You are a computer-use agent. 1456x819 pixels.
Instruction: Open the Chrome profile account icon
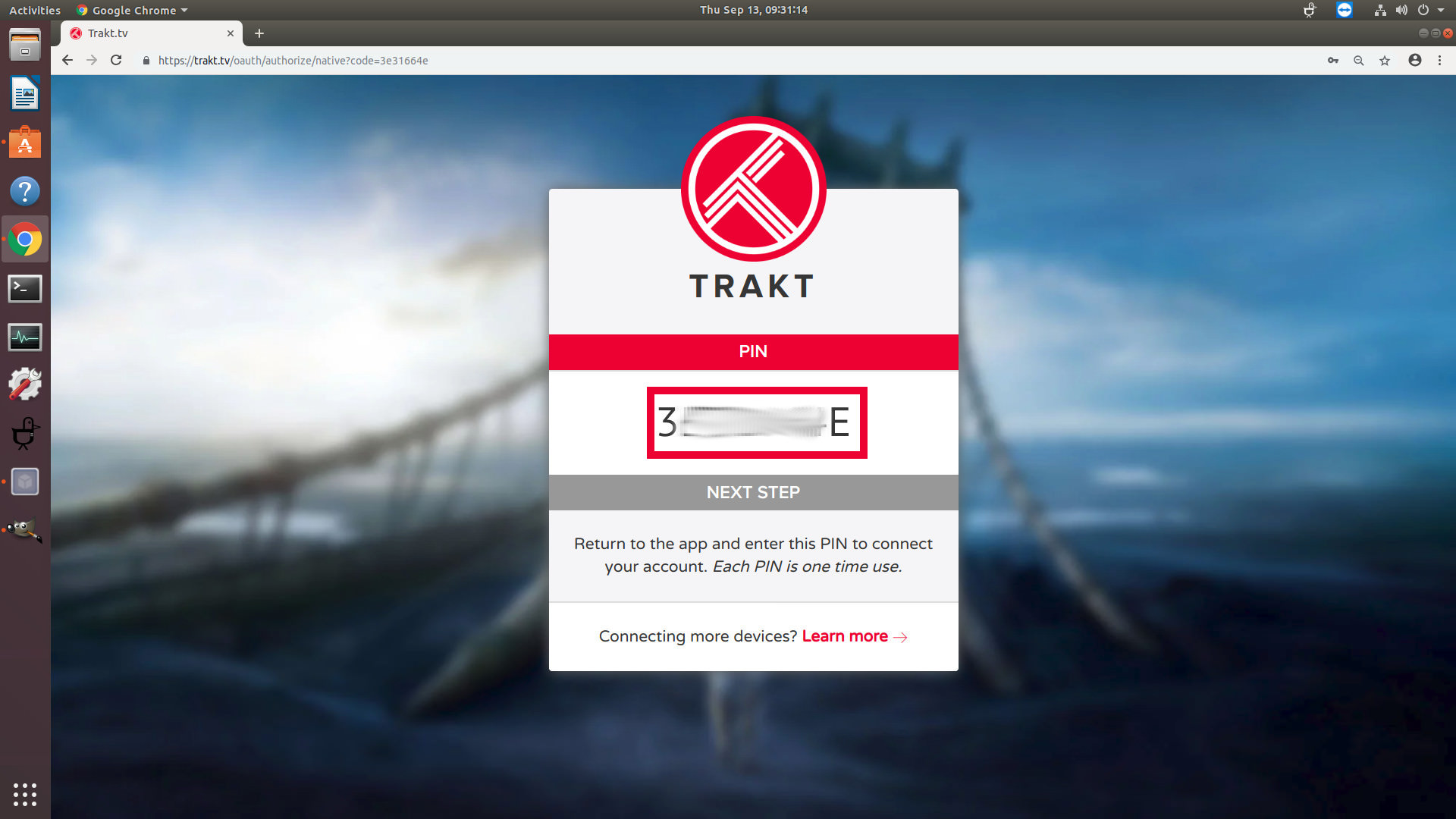1415,61
